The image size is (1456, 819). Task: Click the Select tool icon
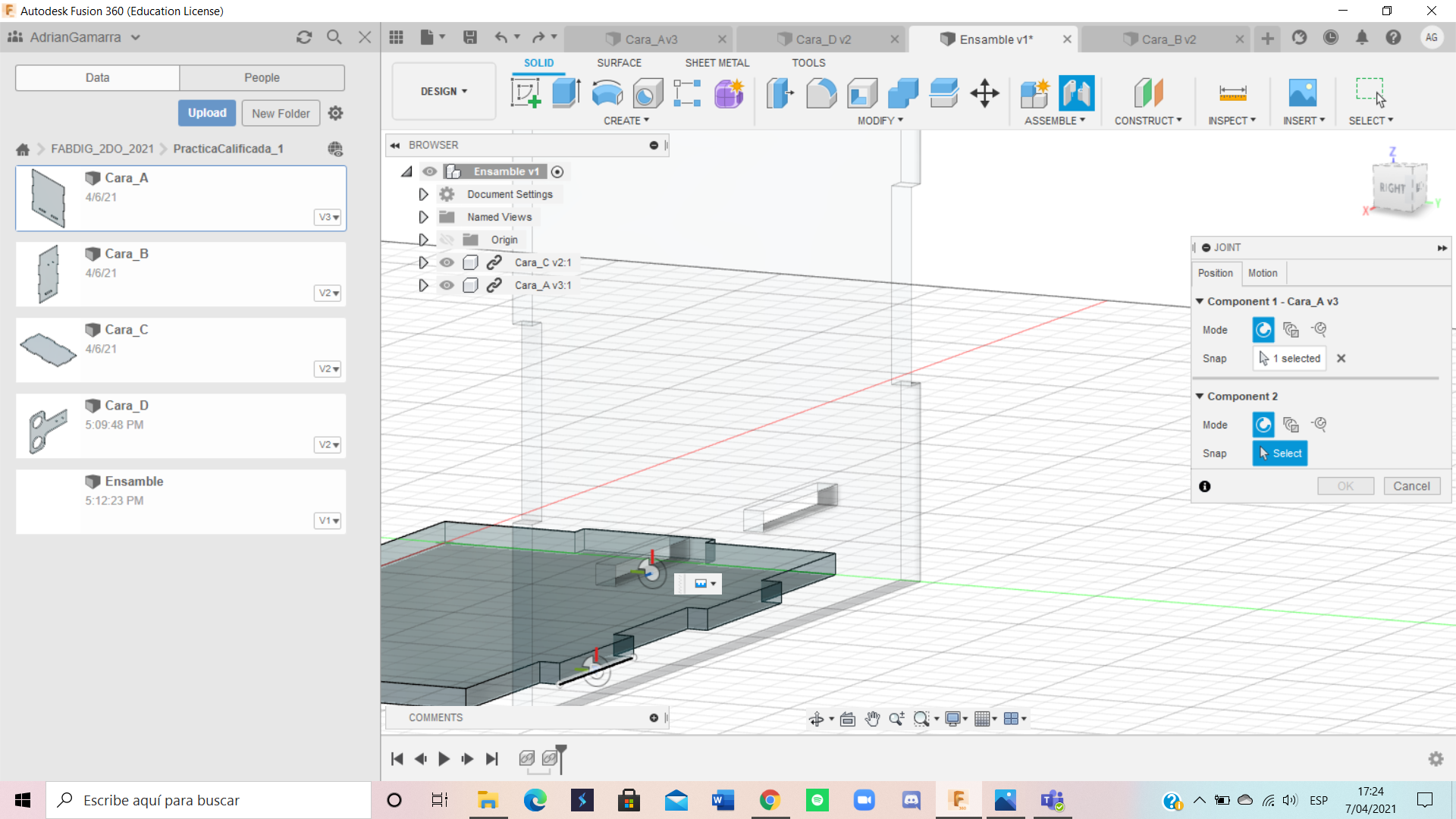1370,93
